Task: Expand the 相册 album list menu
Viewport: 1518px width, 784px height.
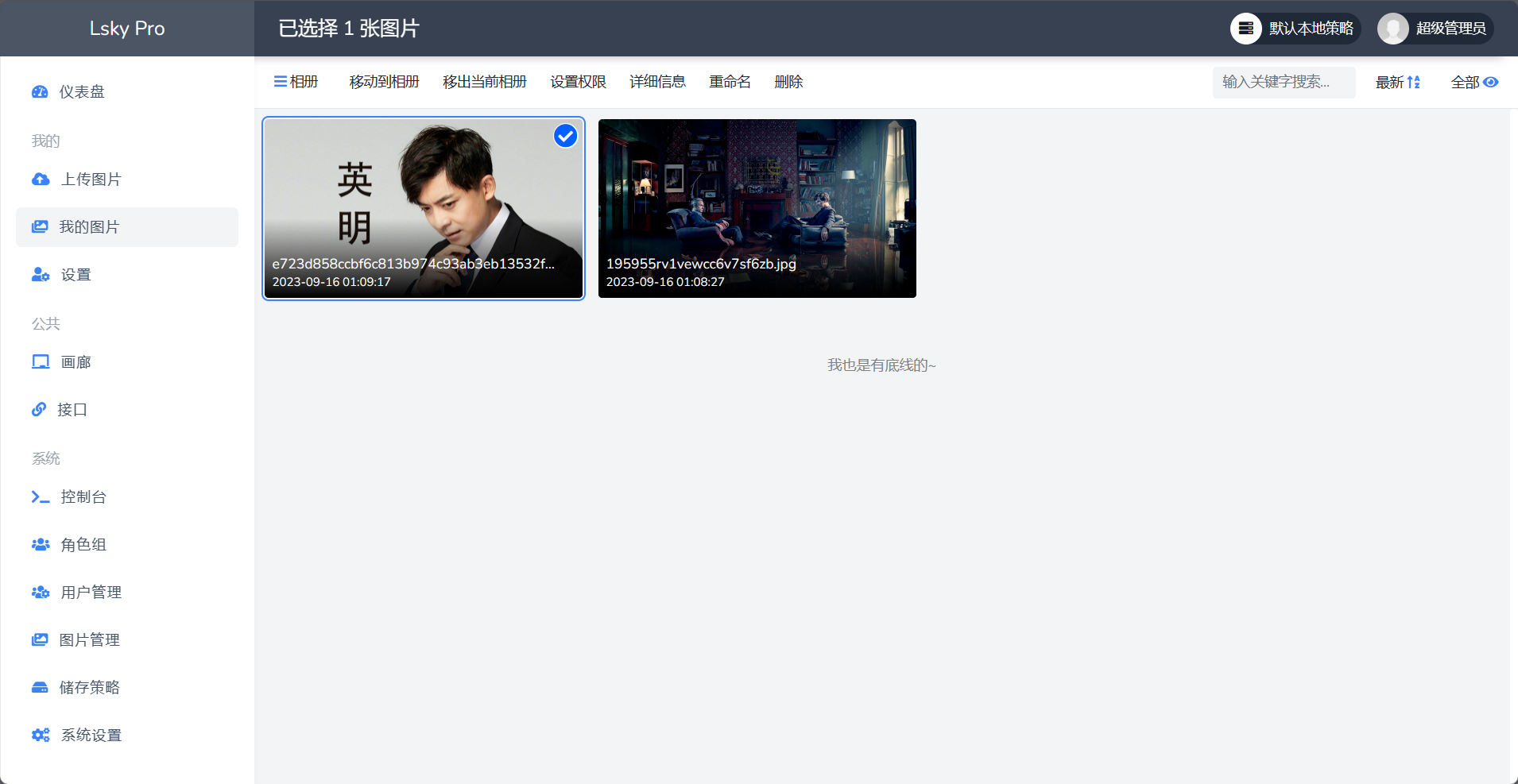Action: 295,81
